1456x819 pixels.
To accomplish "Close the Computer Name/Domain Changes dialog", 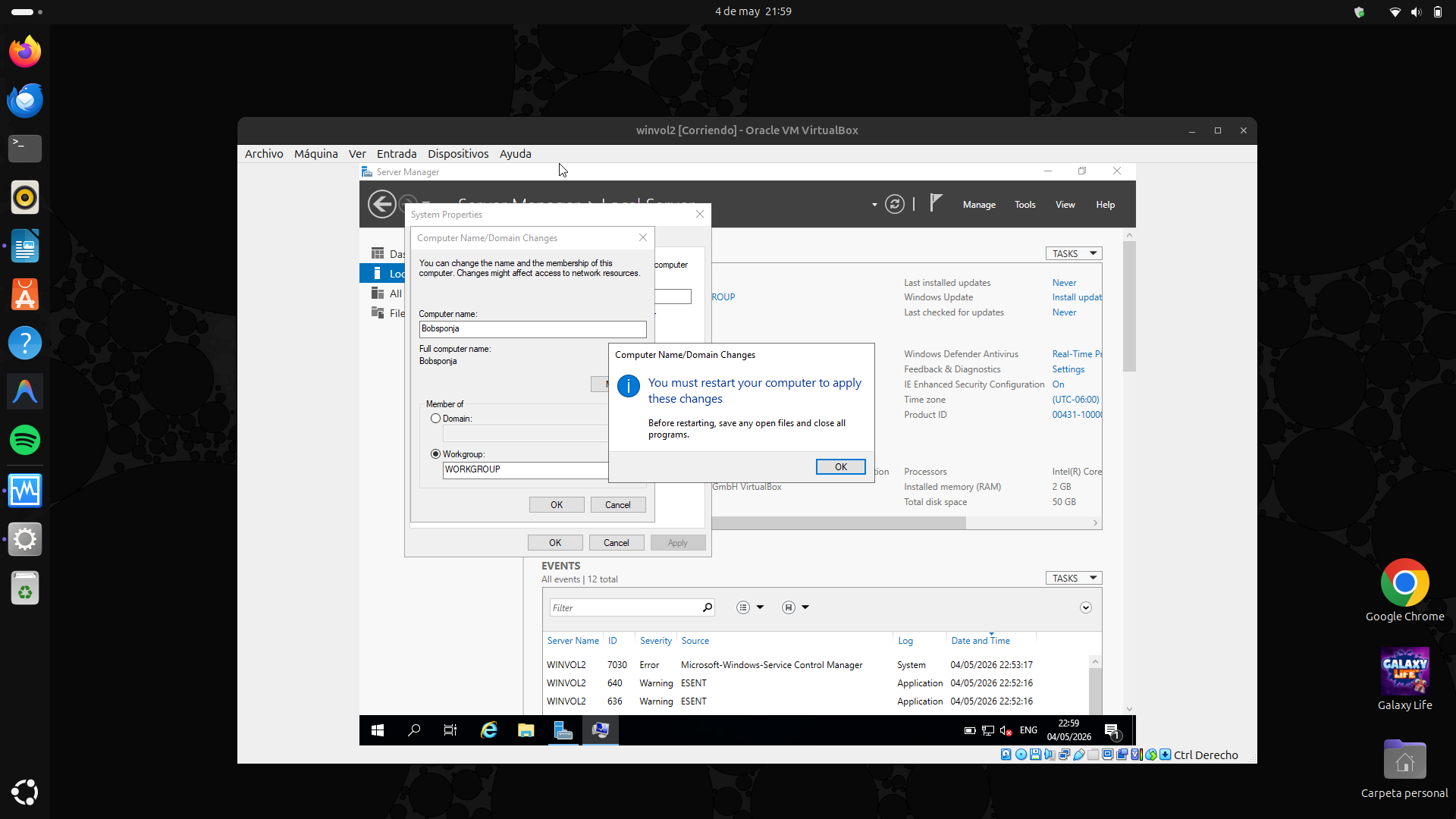I will pos(643,237).
